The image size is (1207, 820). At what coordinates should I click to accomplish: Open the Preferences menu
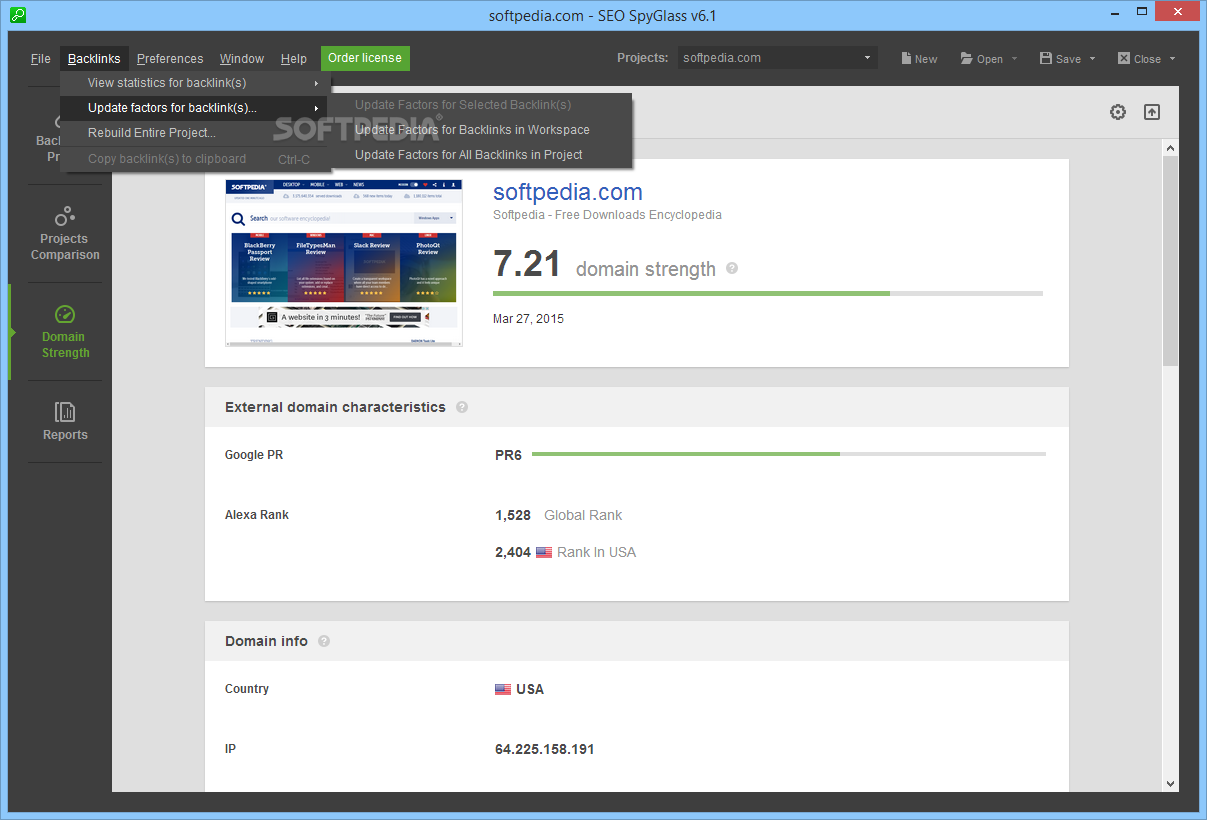coord(170,58)
